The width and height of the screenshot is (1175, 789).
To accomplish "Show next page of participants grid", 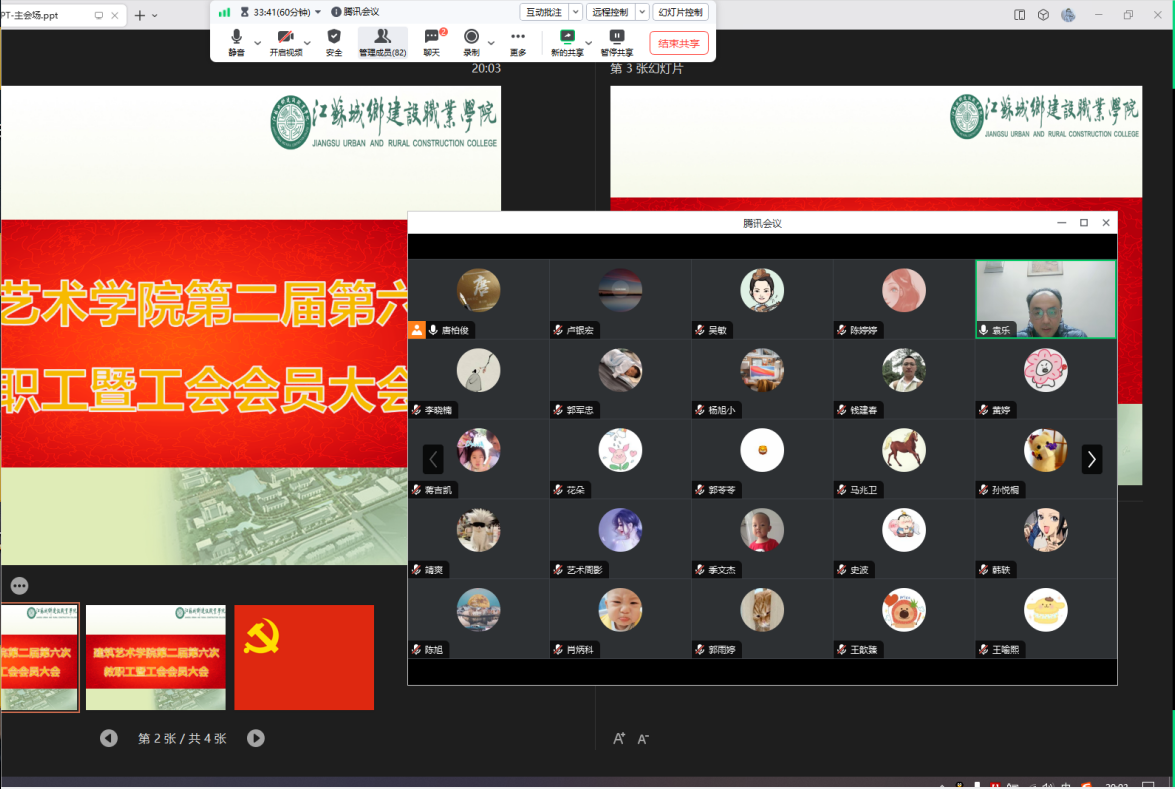I will tap(1092, 459).
